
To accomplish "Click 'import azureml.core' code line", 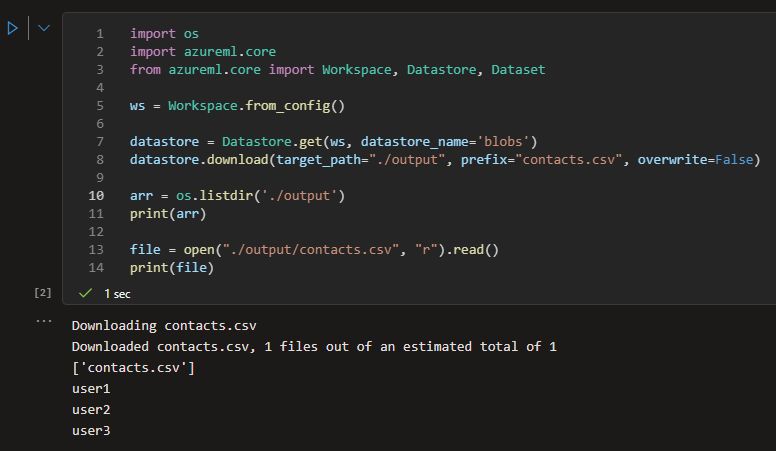I will coord(203,51).
